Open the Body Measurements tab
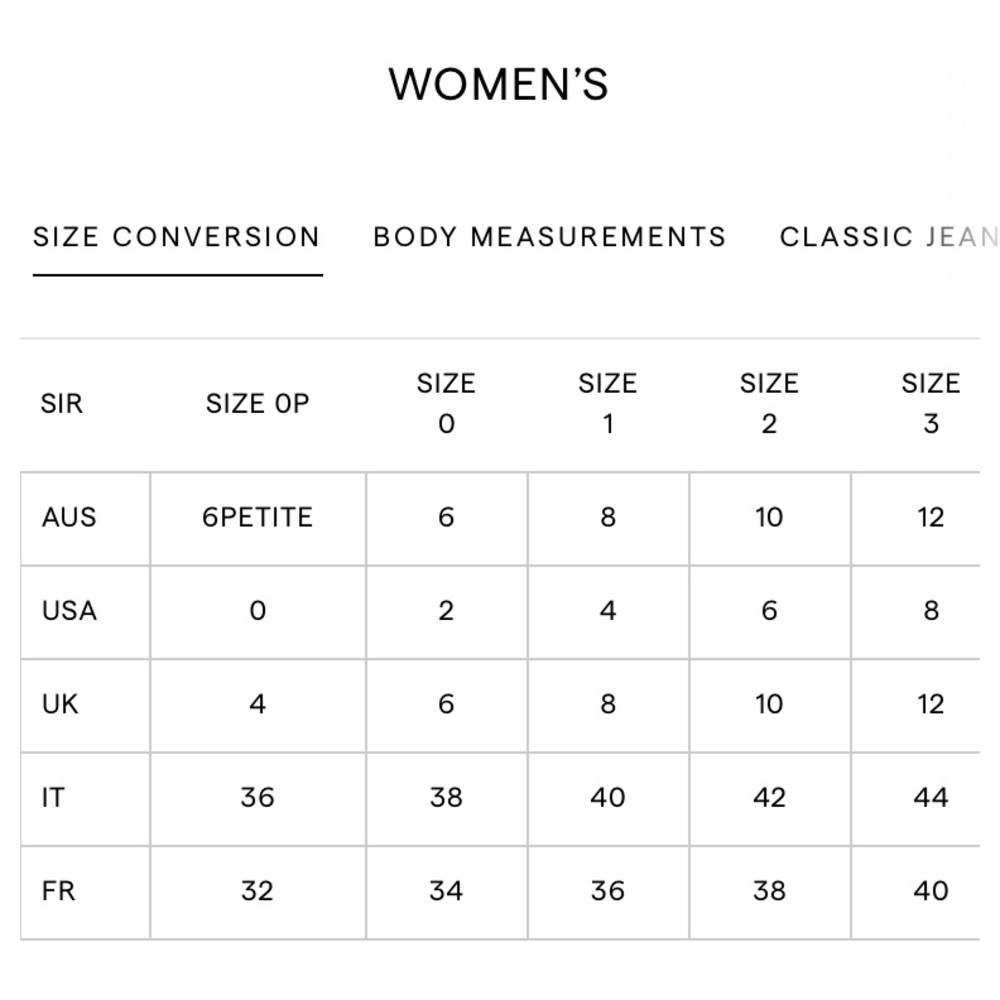 click(550, 237)
